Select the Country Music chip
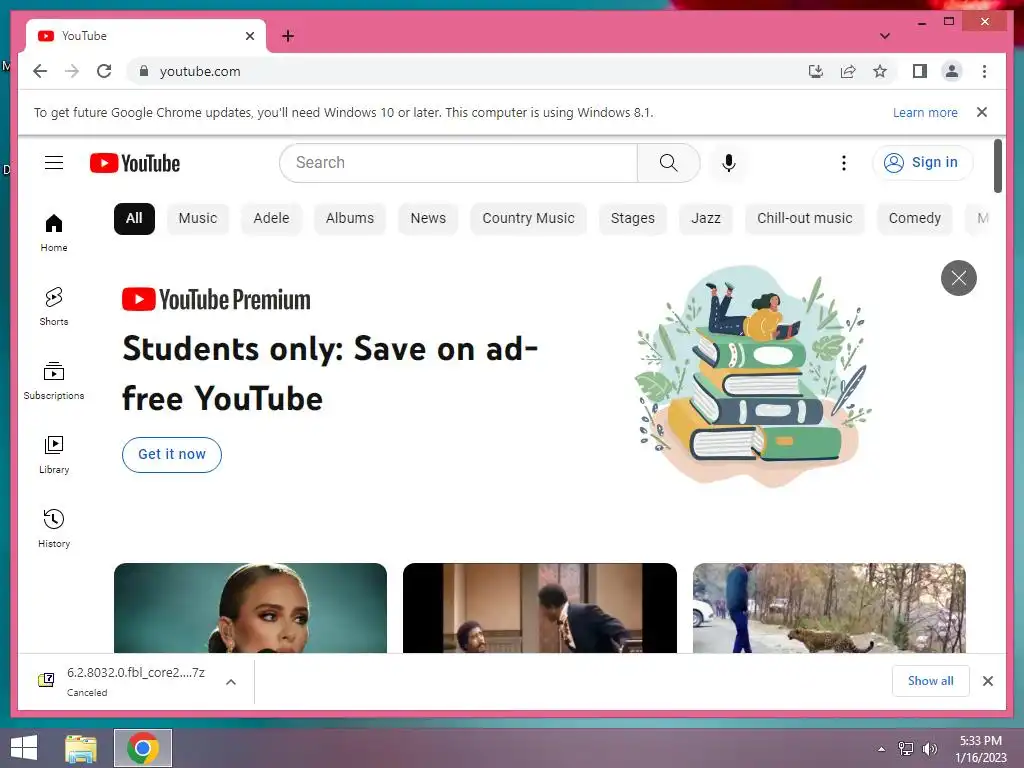Viewport: 1024px width, 768px height. coord(528,218)
